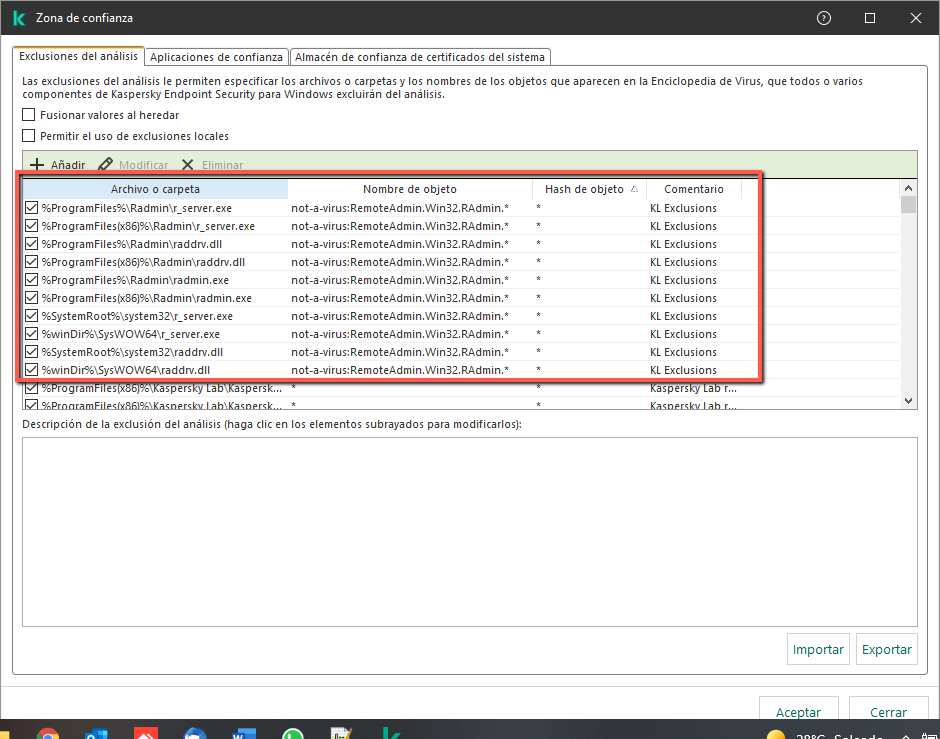Open Almacén de confianza de certificados tab
Viewport: 940px width, 739px height.
420,57
